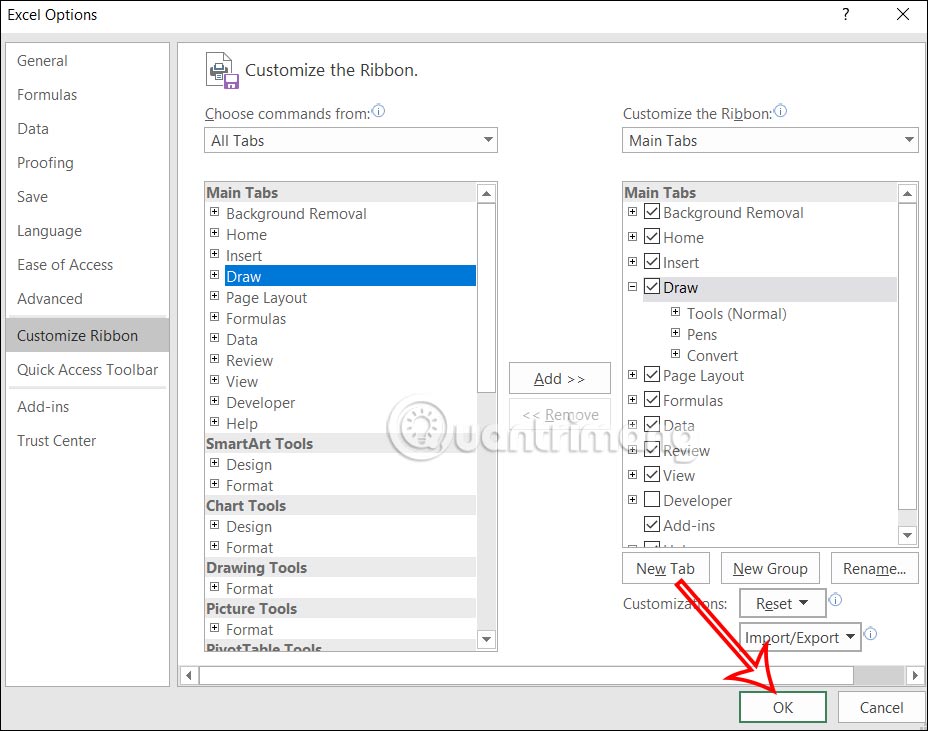
Task: Click the New Tab button
Action: pyautogui.click(x=665, y=568)
